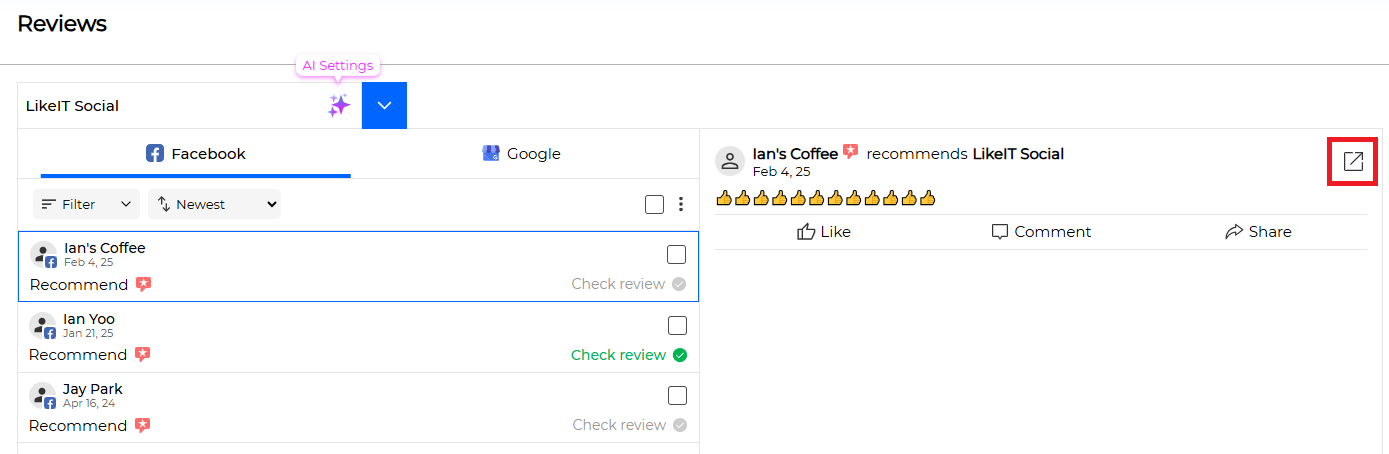1389x454 pixels.
Task: Click date Feb 4, 25 in review detail
Action: [x=781, y=172]
